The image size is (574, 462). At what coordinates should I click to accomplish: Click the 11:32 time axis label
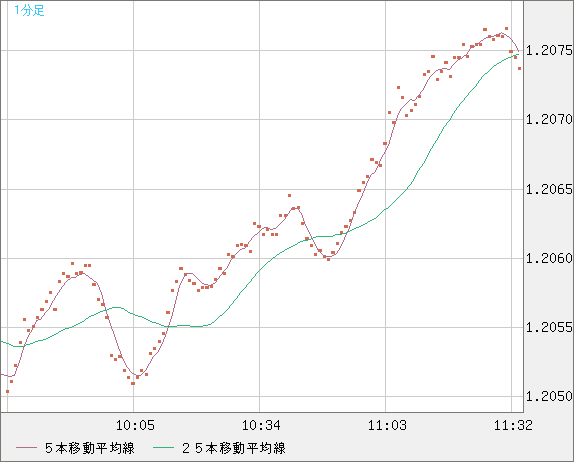513,425
